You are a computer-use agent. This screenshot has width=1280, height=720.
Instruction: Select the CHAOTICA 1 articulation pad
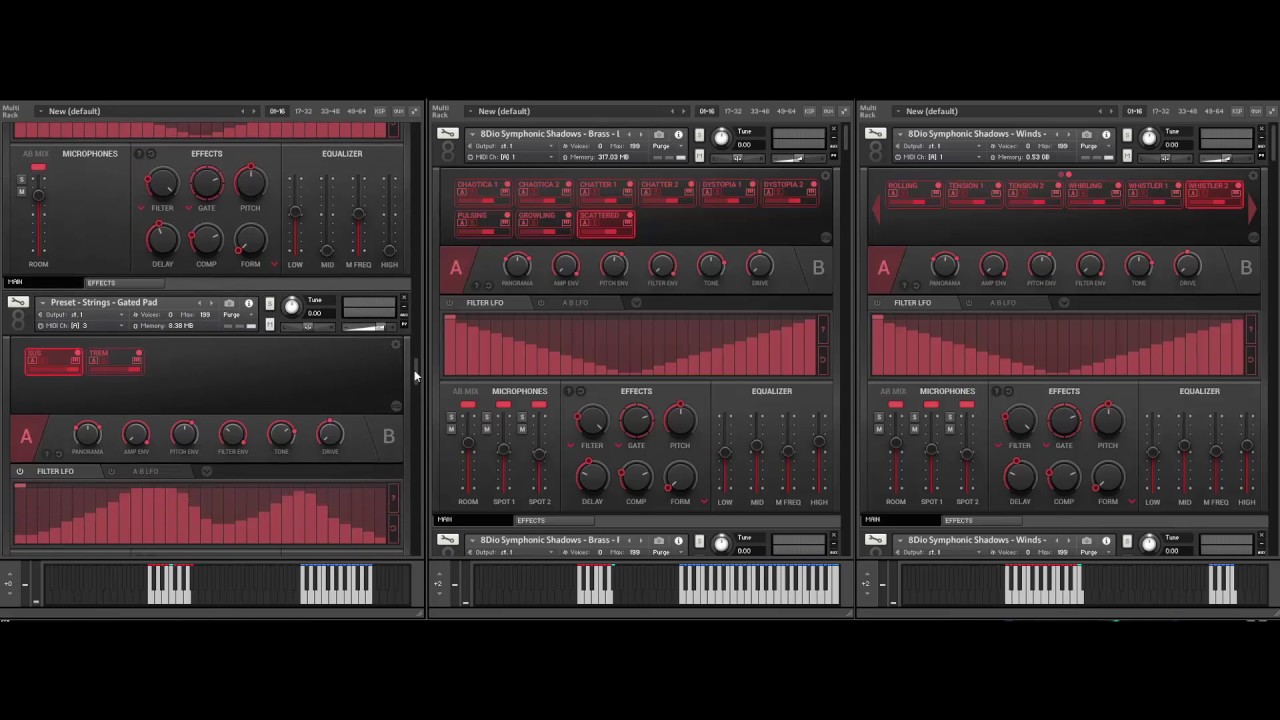click(483, 193)
